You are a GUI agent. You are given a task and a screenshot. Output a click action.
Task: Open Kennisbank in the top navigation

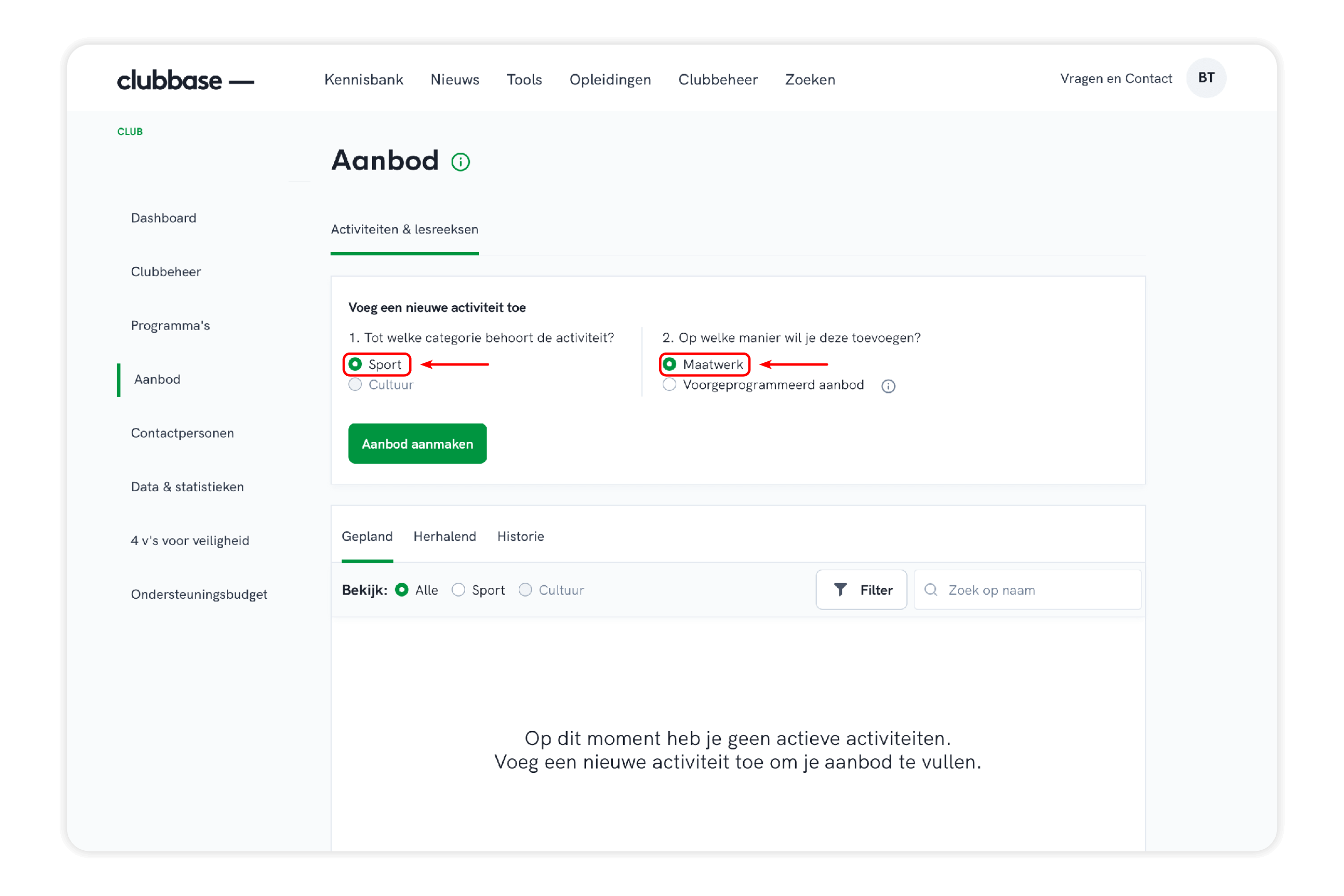click(x=363, y=80)
